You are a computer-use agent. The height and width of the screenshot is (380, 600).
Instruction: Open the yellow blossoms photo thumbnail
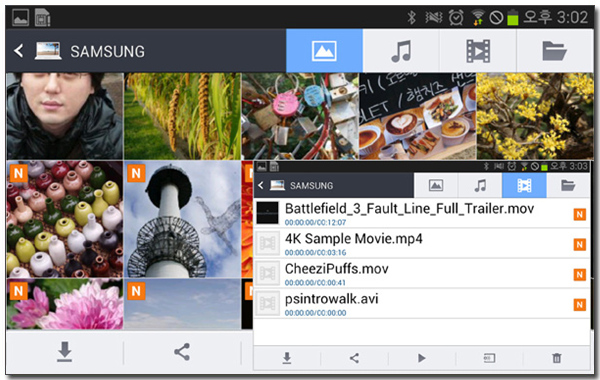[x=535, y=116]
